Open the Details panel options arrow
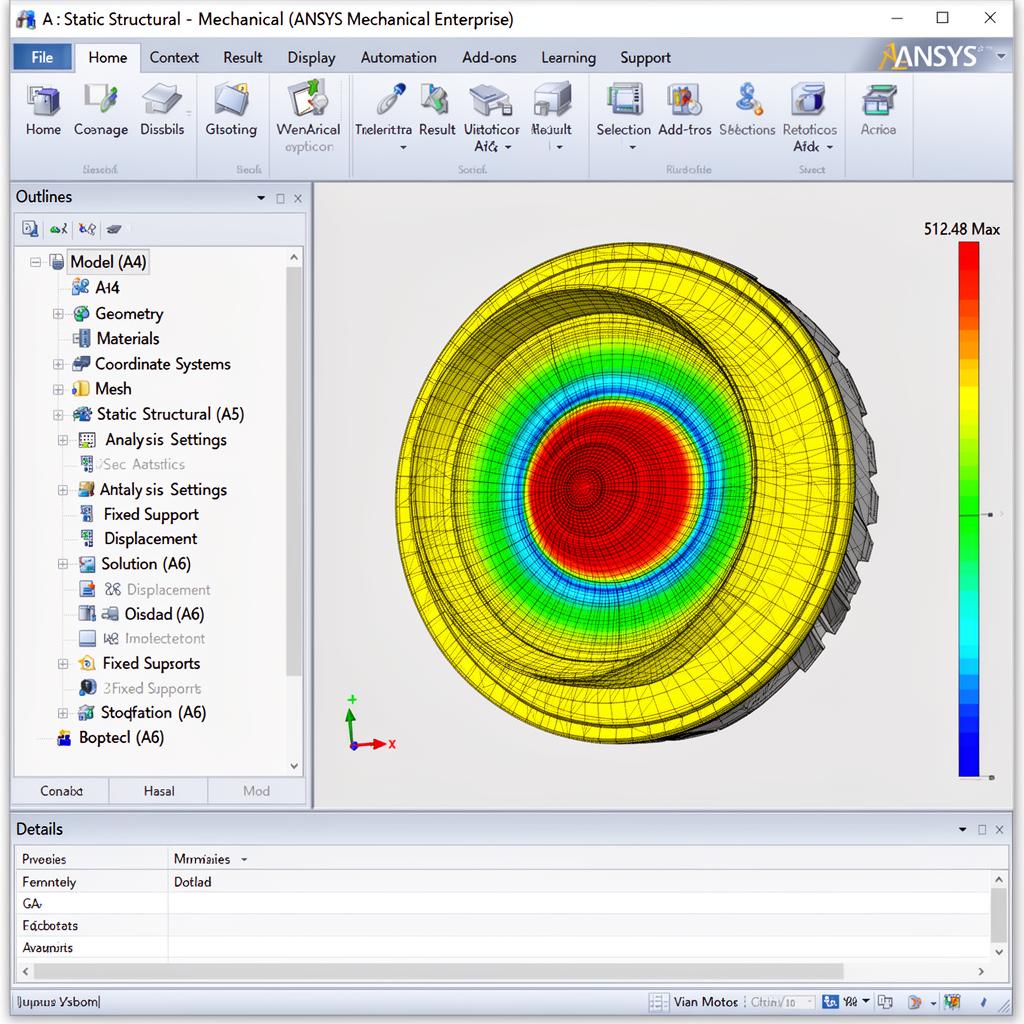This screenshot has width=1024, height=1024. [x=963, y=829]
